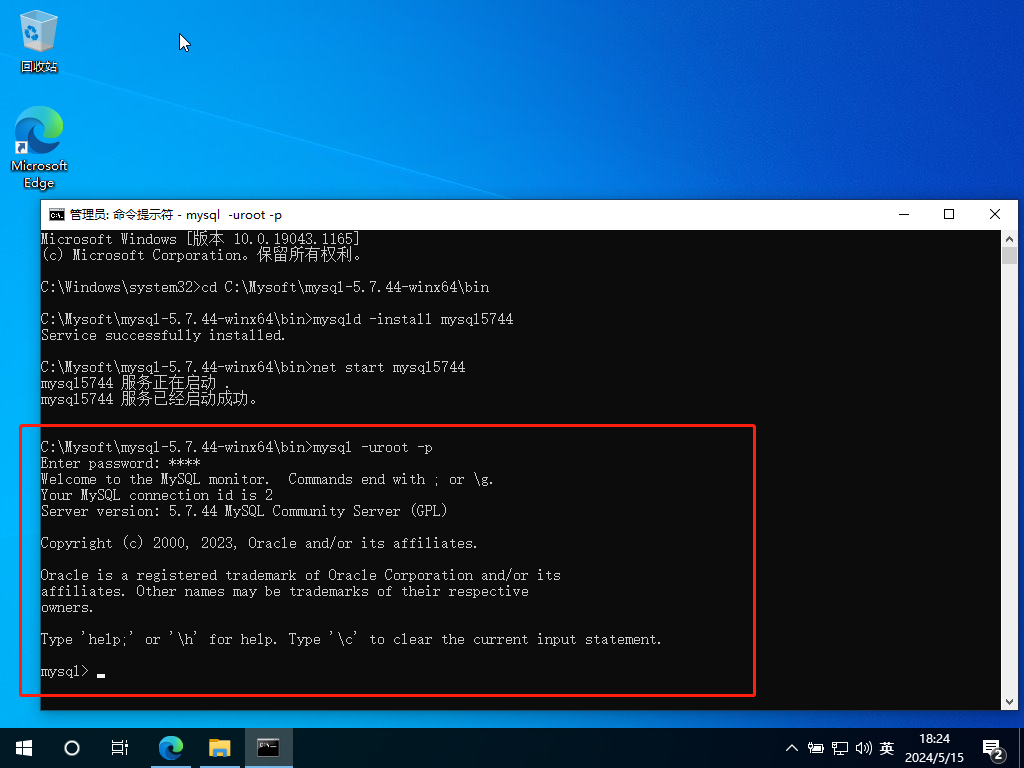Viewport: 1024px width, 768px height.
Task: Maximize the Command Prompt window
Action: [949, 215]
